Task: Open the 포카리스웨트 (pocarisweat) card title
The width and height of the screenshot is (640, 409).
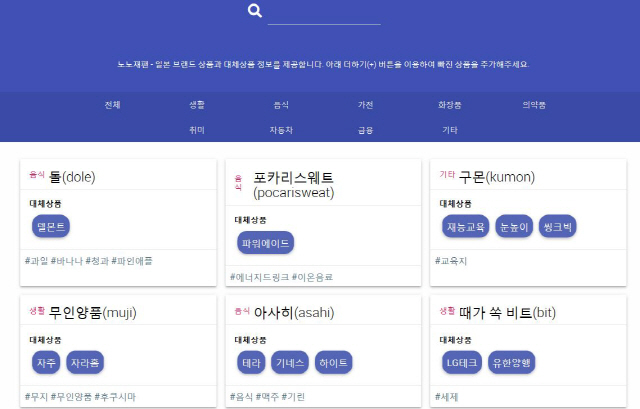Action: tap(293, 185)
